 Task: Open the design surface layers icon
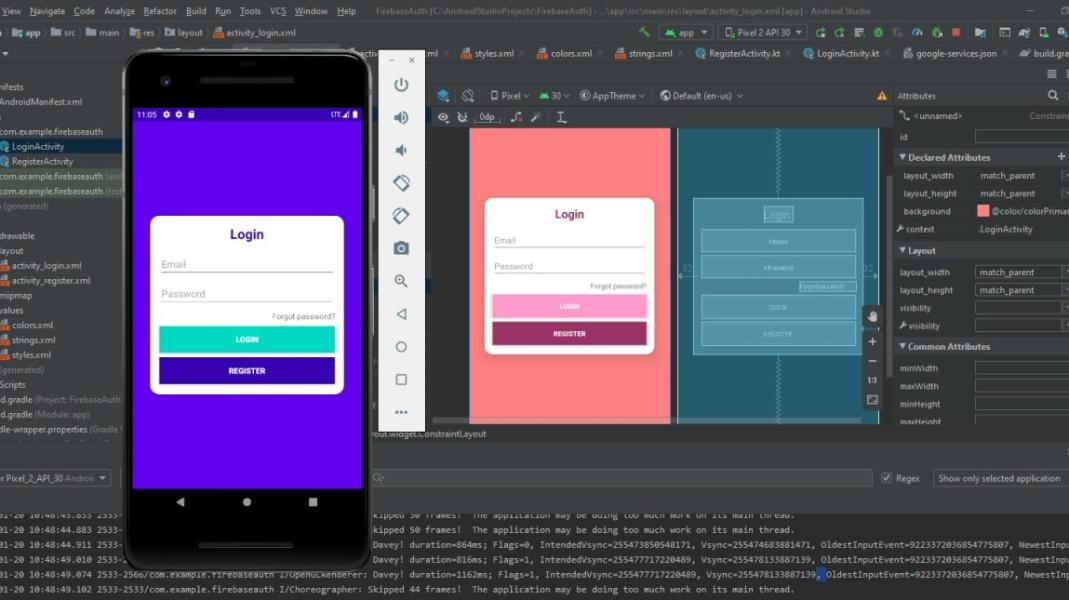pyautogui.click(x=443, y=96)
